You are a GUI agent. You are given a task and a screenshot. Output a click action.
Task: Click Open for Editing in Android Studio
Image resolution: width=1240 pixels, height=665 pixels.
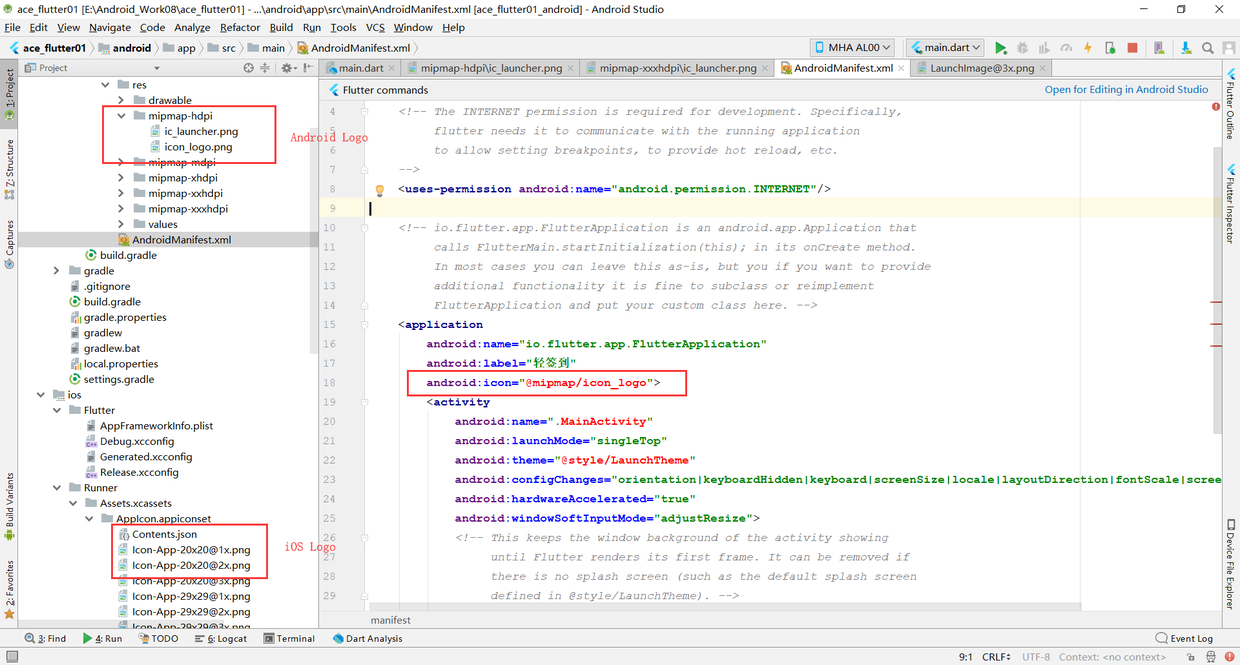[x=1126, y=89]
